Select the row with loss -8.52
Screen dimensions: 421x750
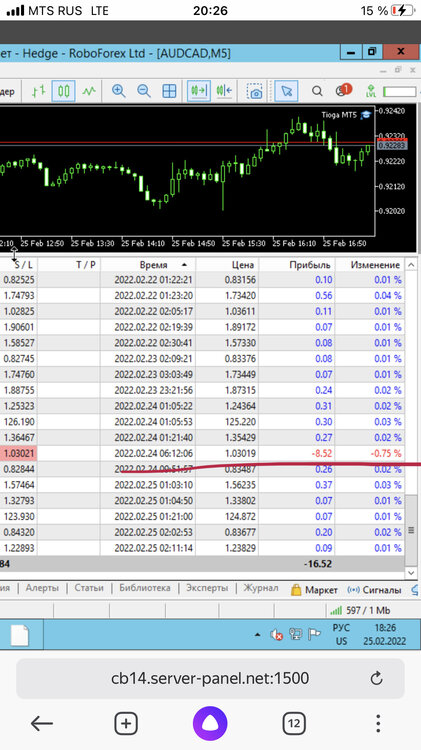coord(202,453)
